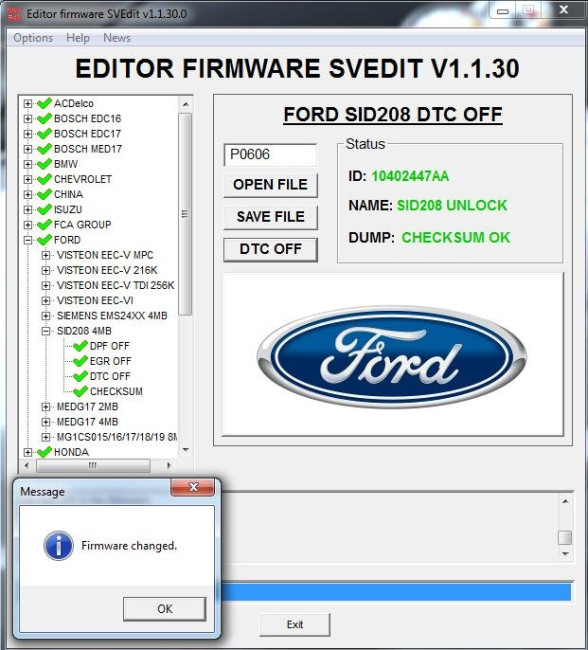
Task: Minimize the SVEdit window
Action: click(x=503, y=11)
